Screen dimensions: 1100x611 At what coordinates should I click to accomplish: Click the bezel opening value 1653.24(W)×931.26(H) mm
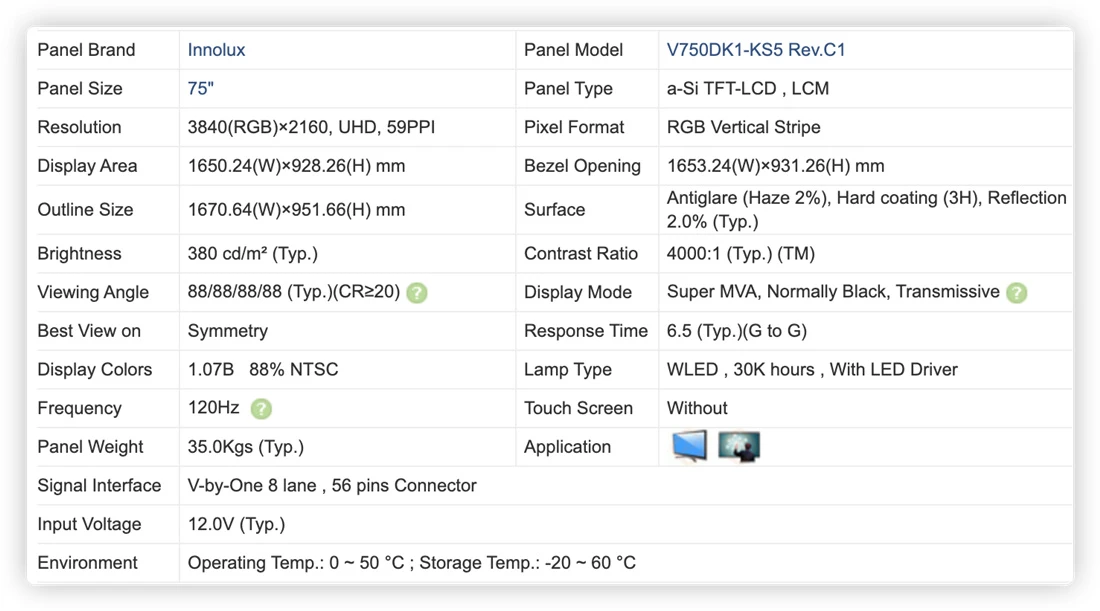click(775, 166)
